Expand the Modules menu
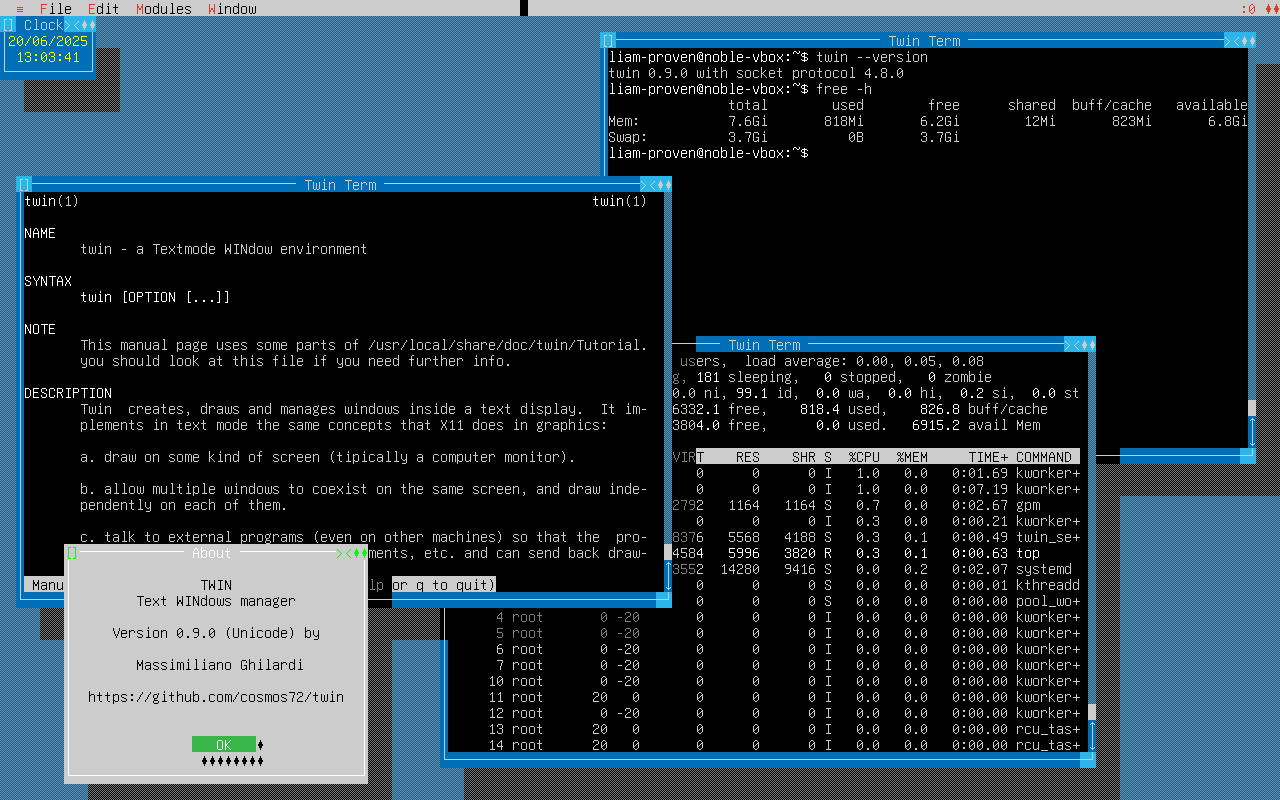Screen dimensions: 1280x800 (x=164, y=9)
